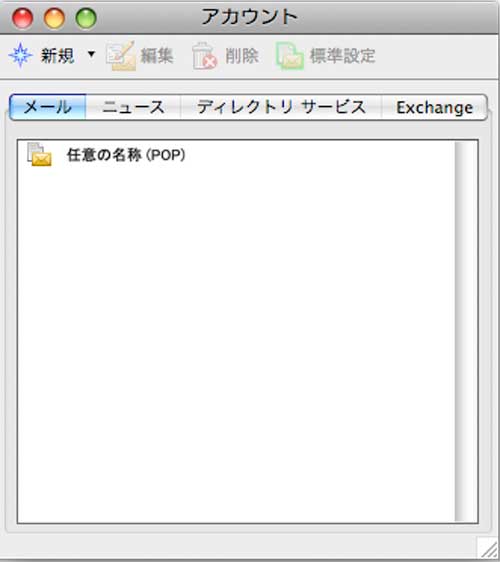
Task: Zoom window using the green button
Action: coord(86,18)
